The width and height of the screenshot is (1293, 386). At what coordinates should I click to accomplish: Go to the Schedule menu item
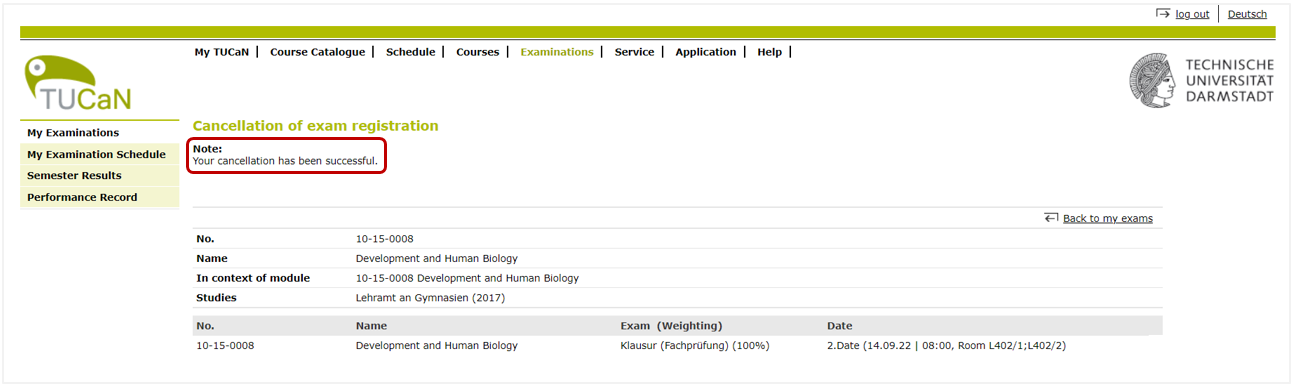[x=410, y=52]
